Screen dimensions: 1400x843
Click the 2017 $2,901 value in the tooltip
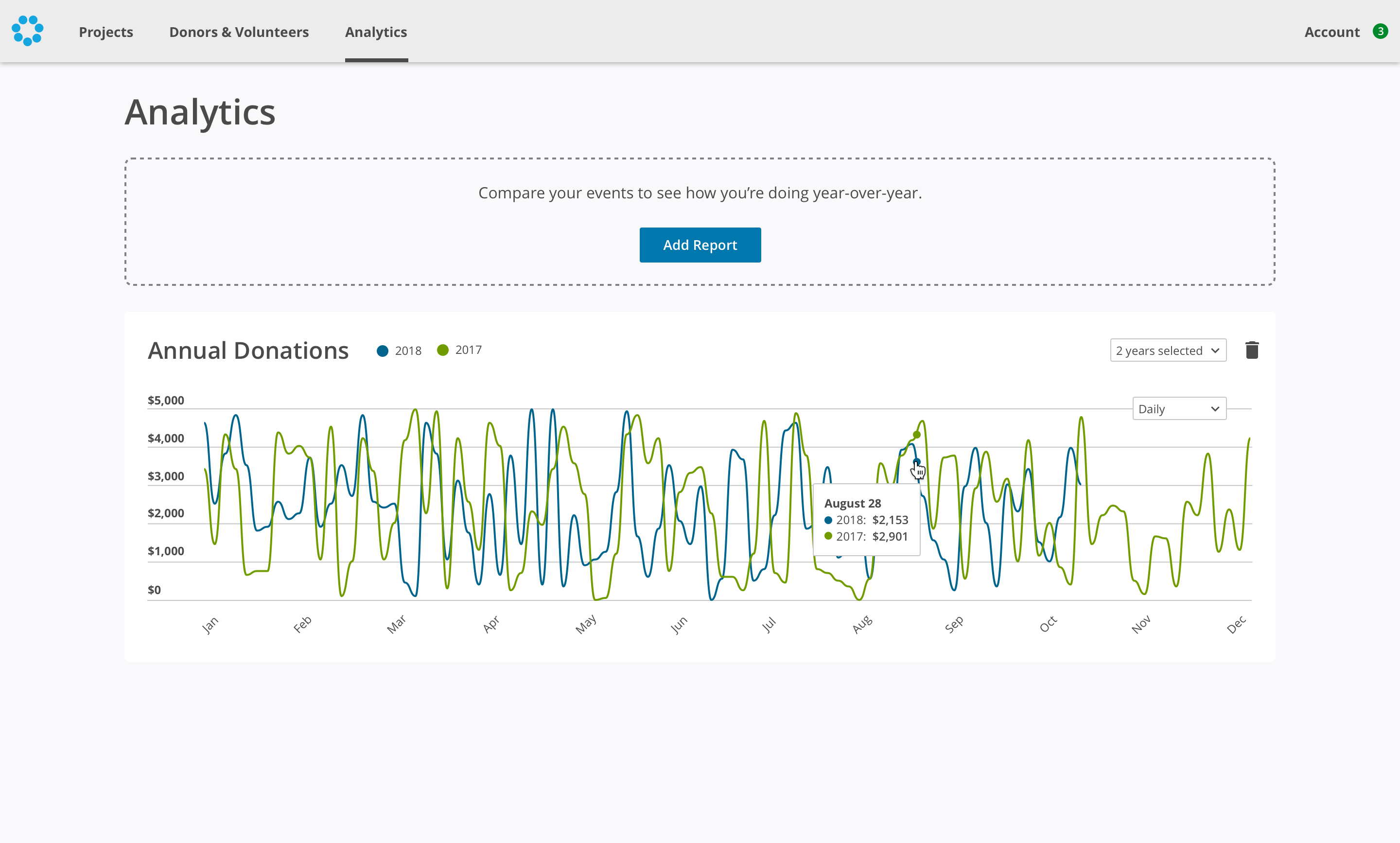[x=890, y=536]
